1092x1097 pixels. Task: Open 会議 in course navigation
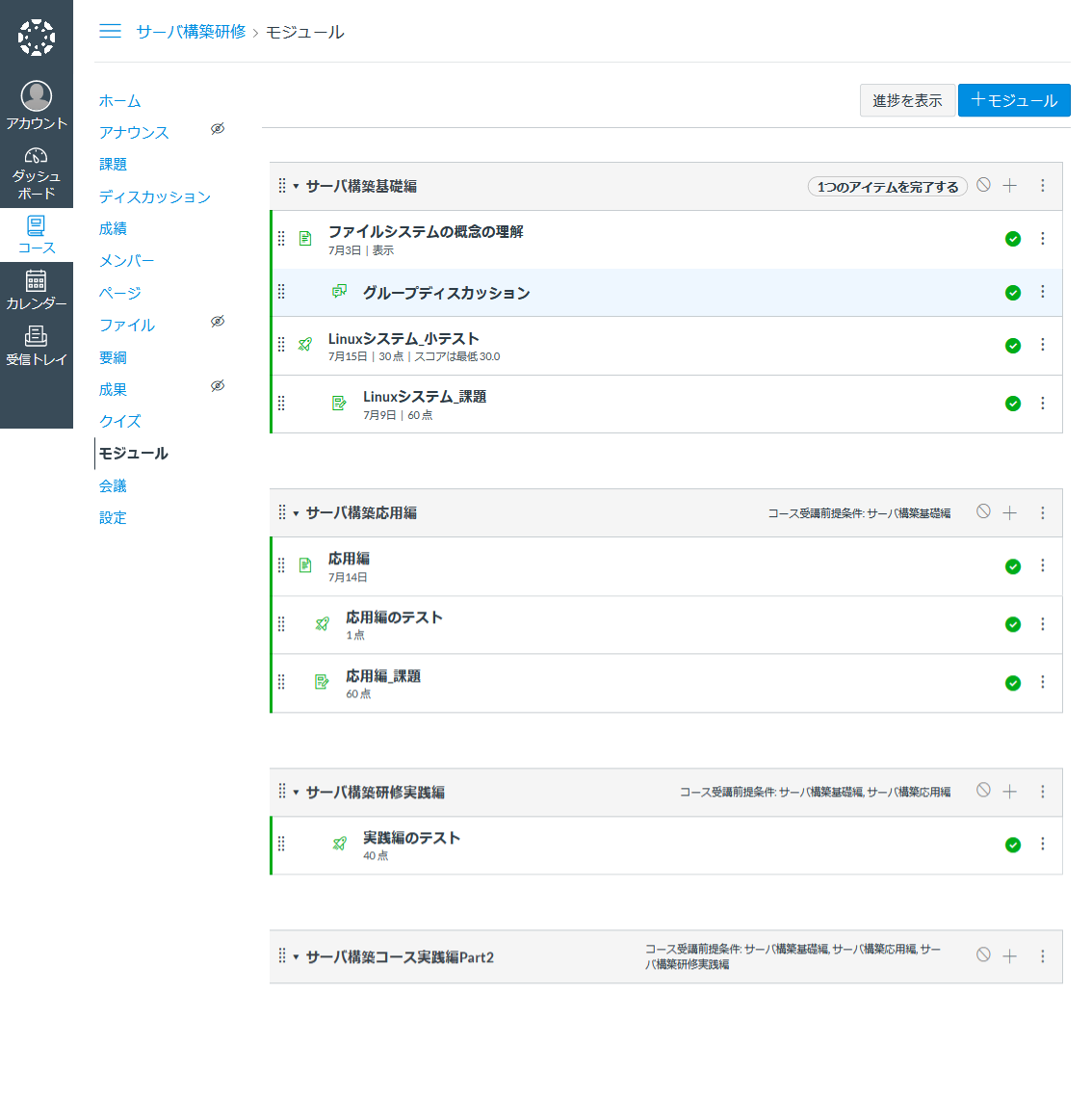(x=113, y=485)
